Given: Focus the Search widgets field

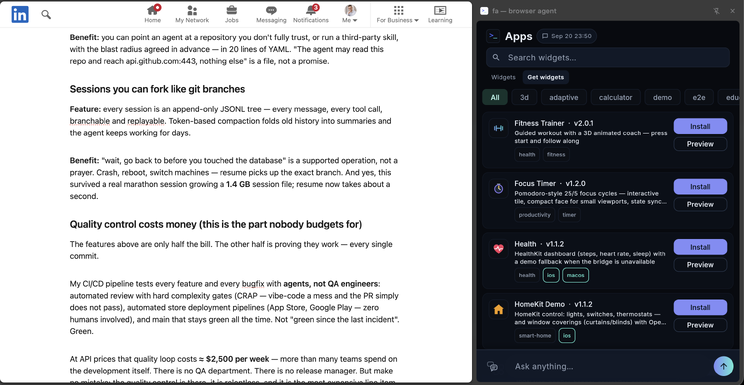Looking at the screenshot, I should 608,57.
